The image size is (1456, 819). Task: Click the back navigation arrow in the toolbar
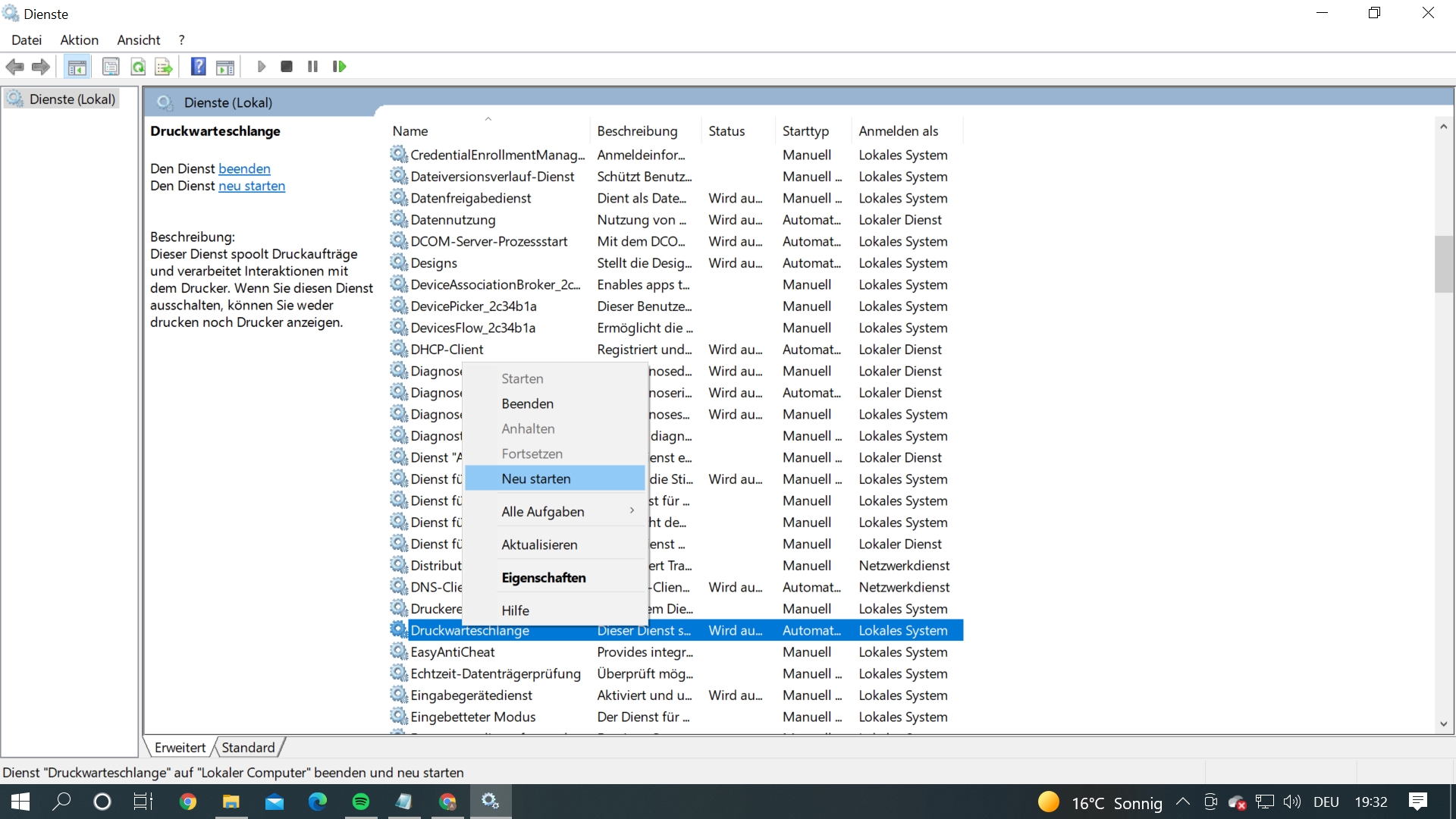tap(14, 67)
